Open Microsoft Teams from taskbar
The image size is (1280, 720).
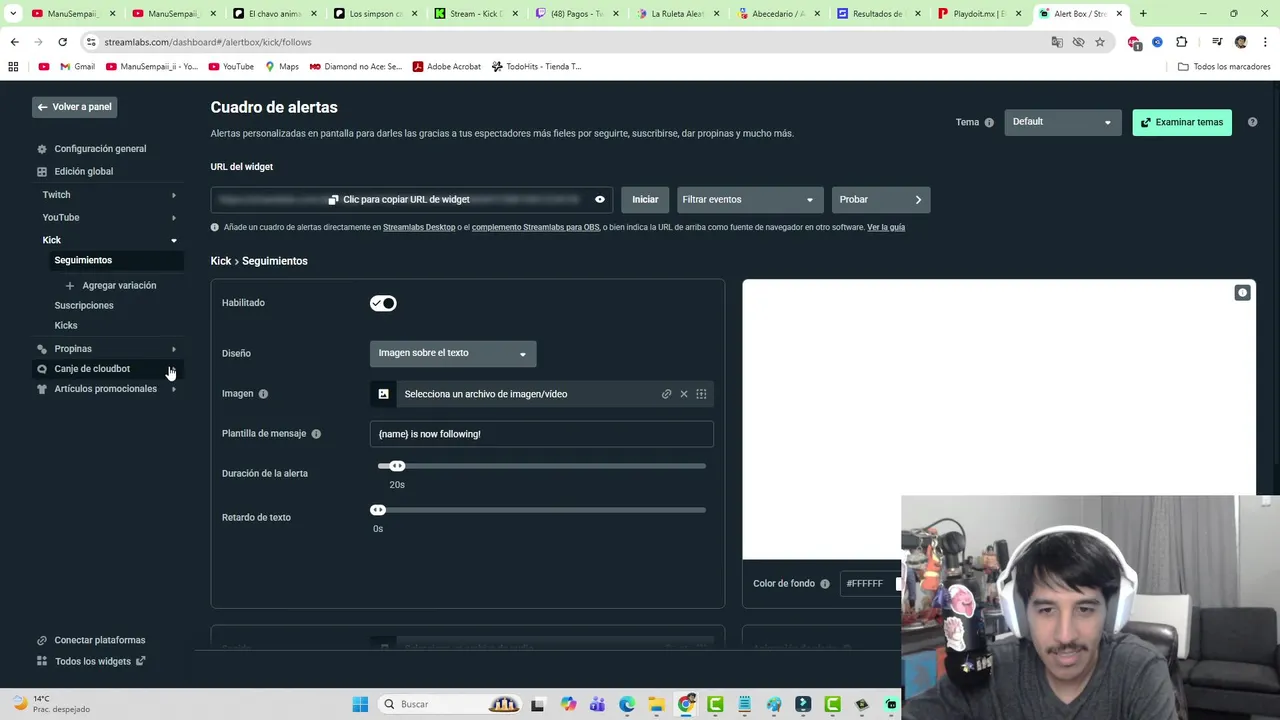click(x=597, y=704)
